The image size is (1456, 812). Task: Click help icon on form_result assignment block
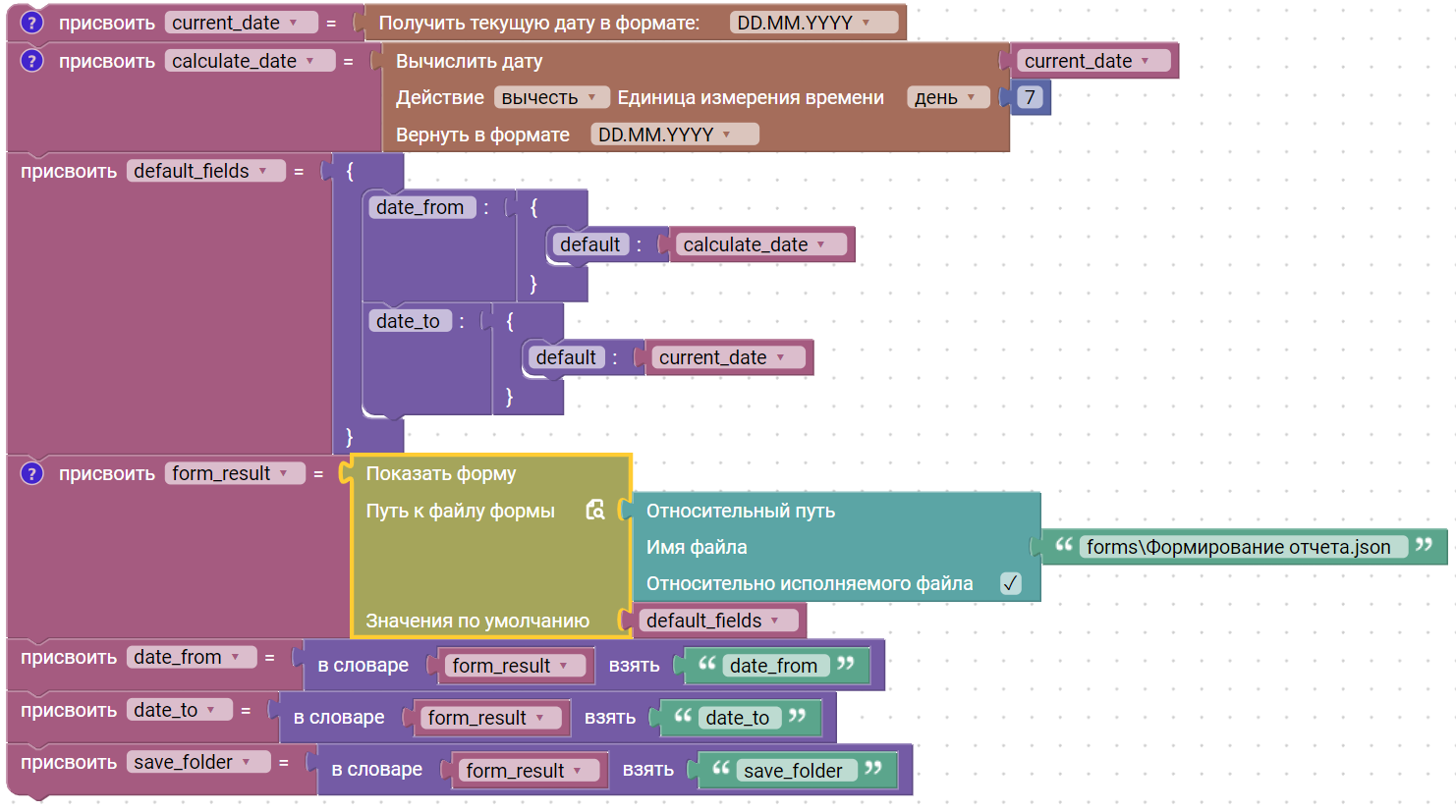(x=31, y=473)
